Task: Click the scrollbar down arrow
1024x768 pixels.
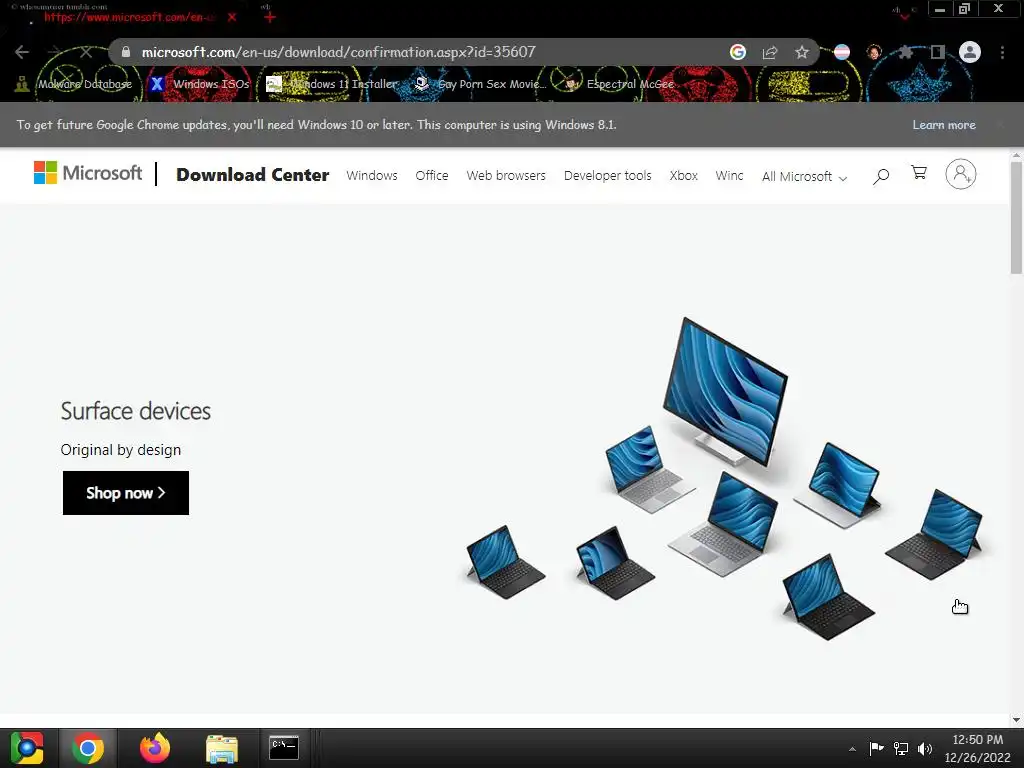Action: pyautogui.click(x=1016, y=720)
